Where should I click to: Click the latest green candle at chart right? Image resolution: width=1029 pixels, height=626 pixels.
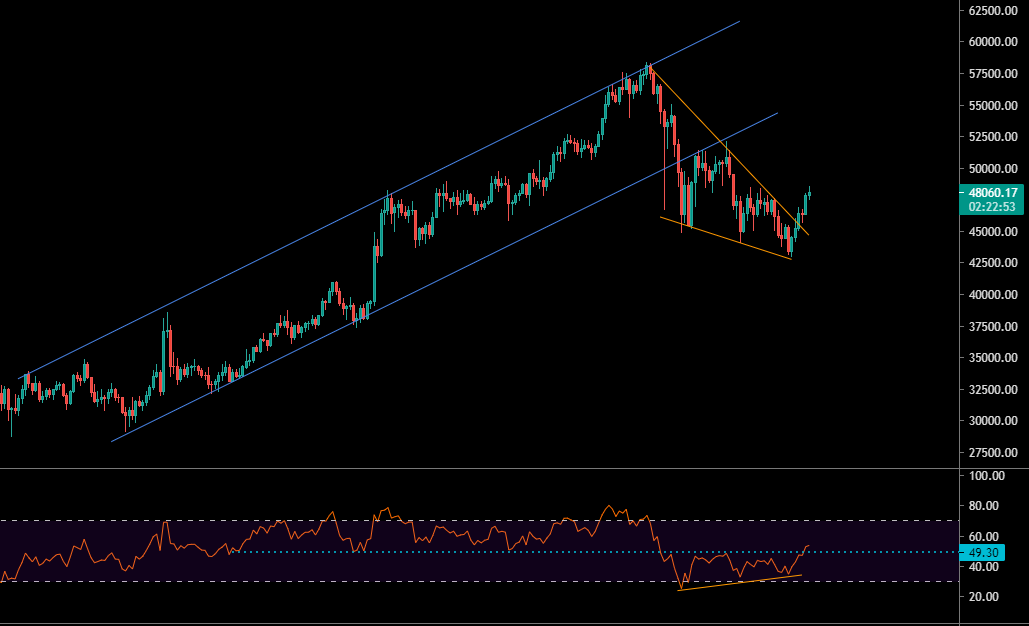point(808,195)
